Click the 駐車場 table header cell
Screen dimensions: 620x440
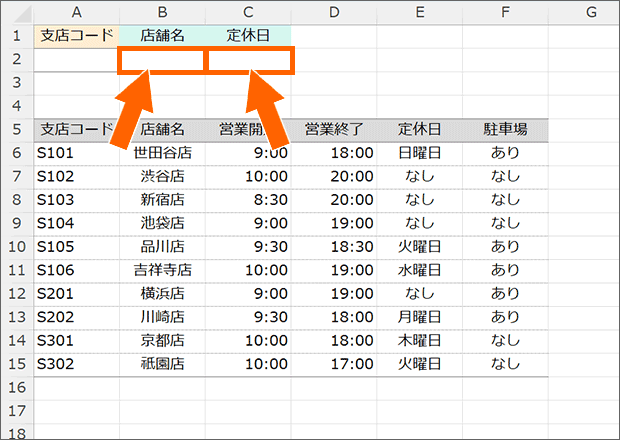click(x=505, y=129)
